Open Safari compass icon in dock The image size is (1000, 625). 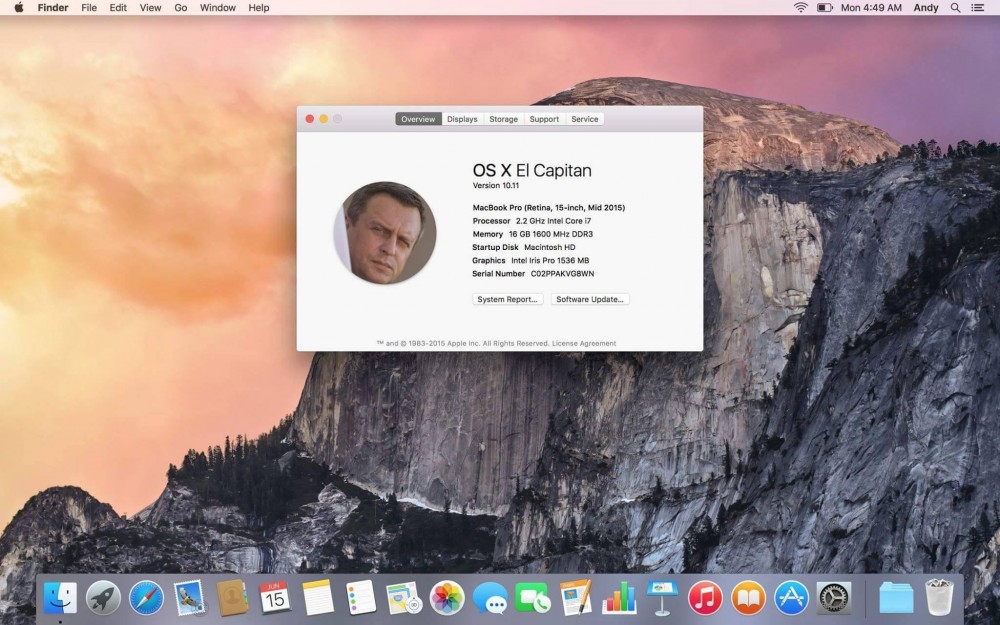(x=147, y=598)
